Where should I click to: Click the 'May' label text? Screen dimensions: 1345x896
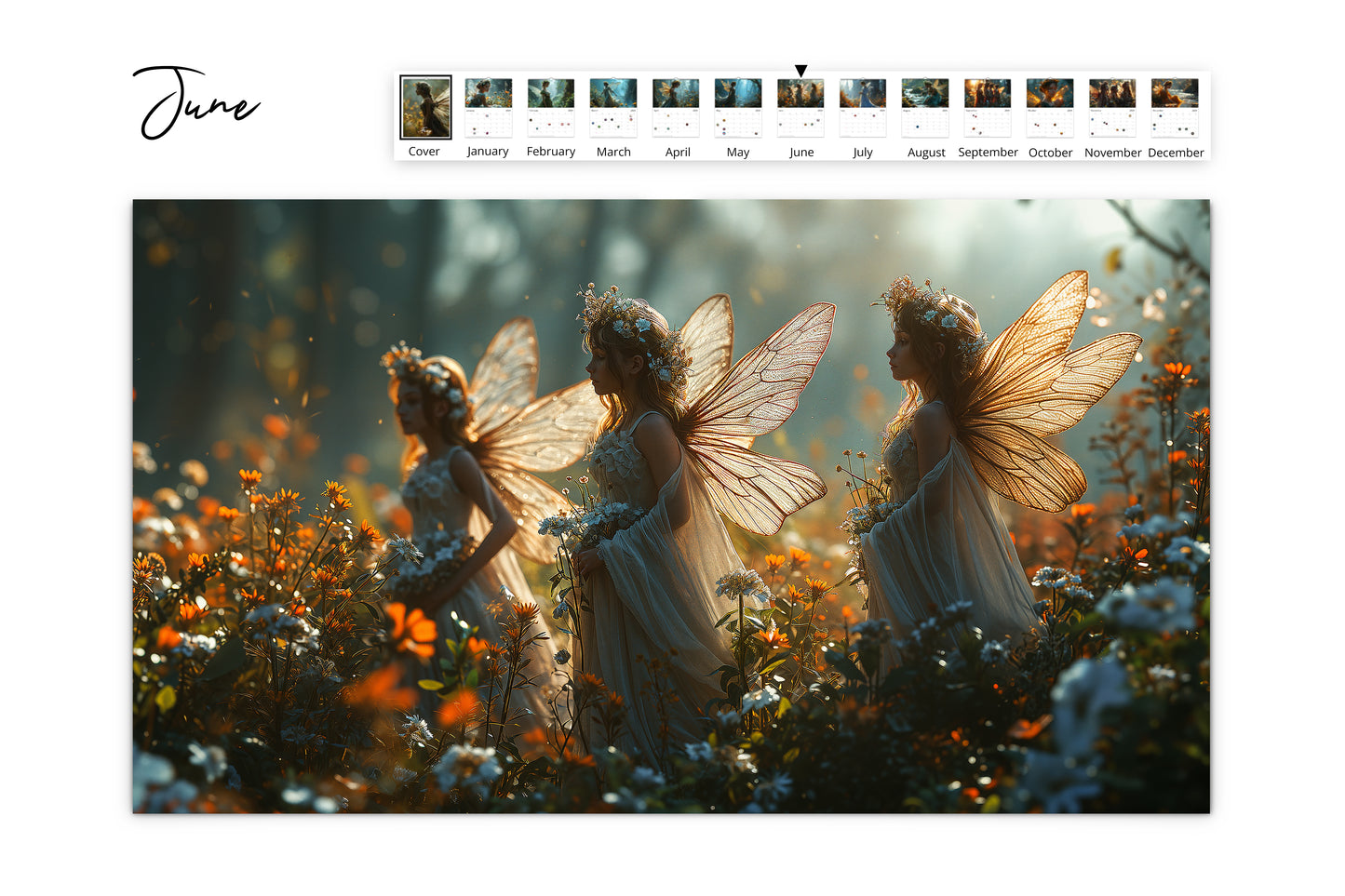coord(738,153)
